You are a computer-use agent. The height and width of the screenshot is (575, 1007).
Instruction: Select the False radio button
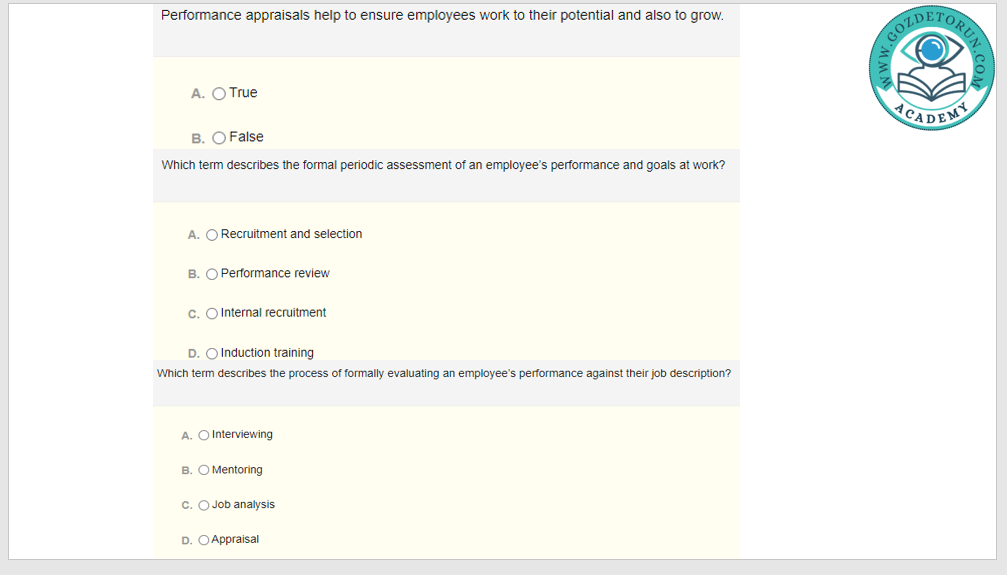pos(219,138)
